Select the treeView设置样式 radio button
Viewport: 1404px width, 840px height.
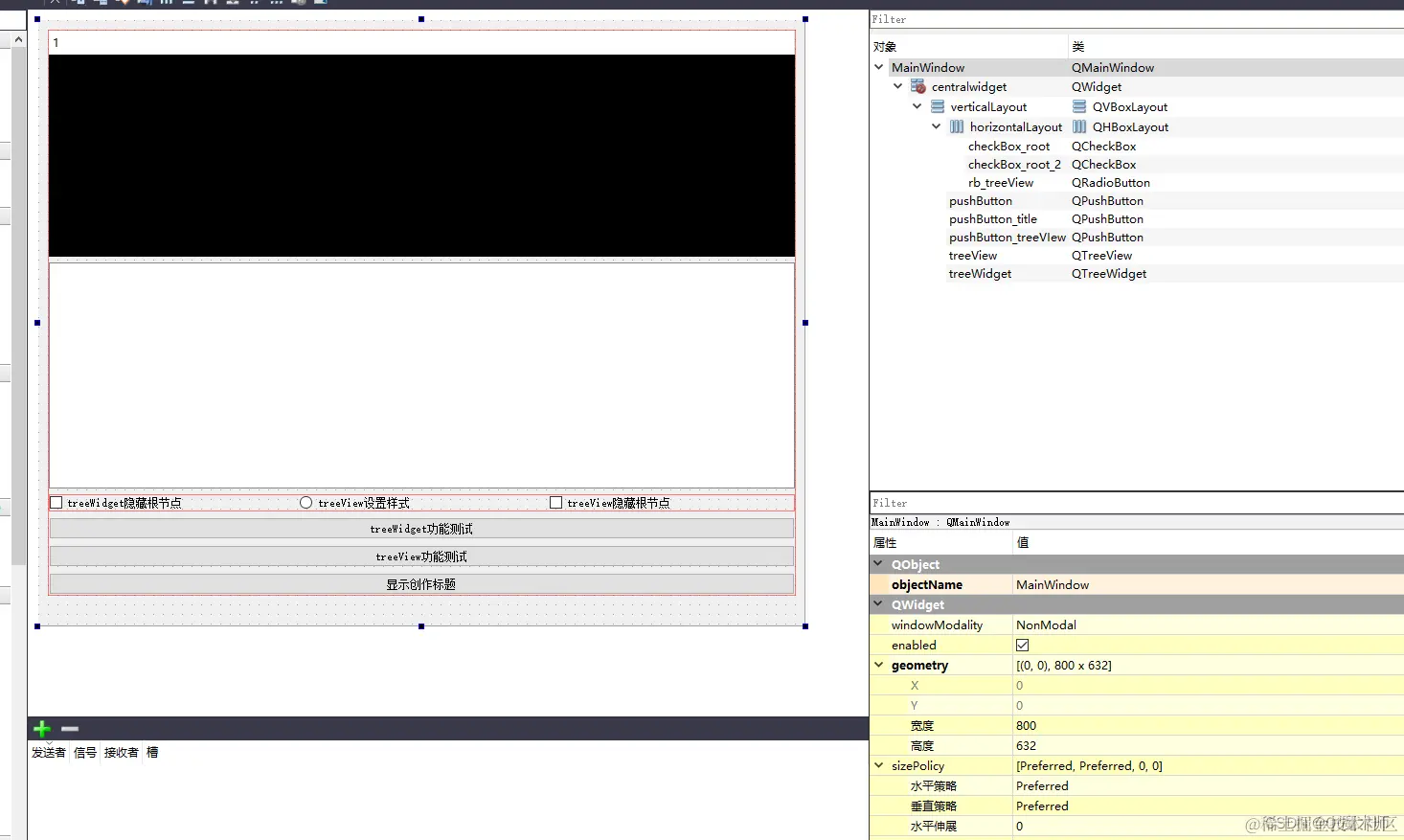point(306,502)
